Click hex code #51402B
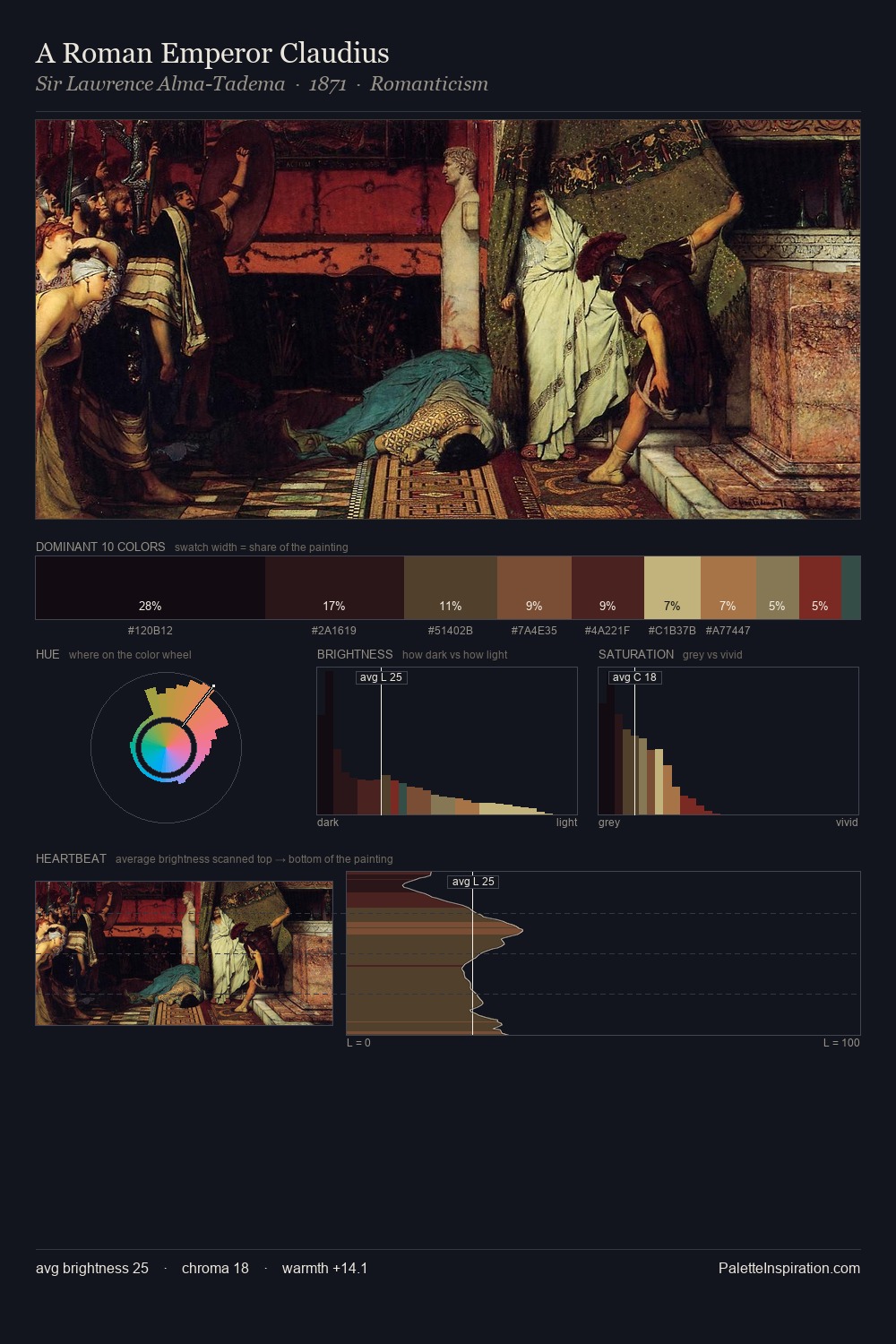Image resolution: width=896 pixels, height=1344 pixels. (x=451, y=631)
